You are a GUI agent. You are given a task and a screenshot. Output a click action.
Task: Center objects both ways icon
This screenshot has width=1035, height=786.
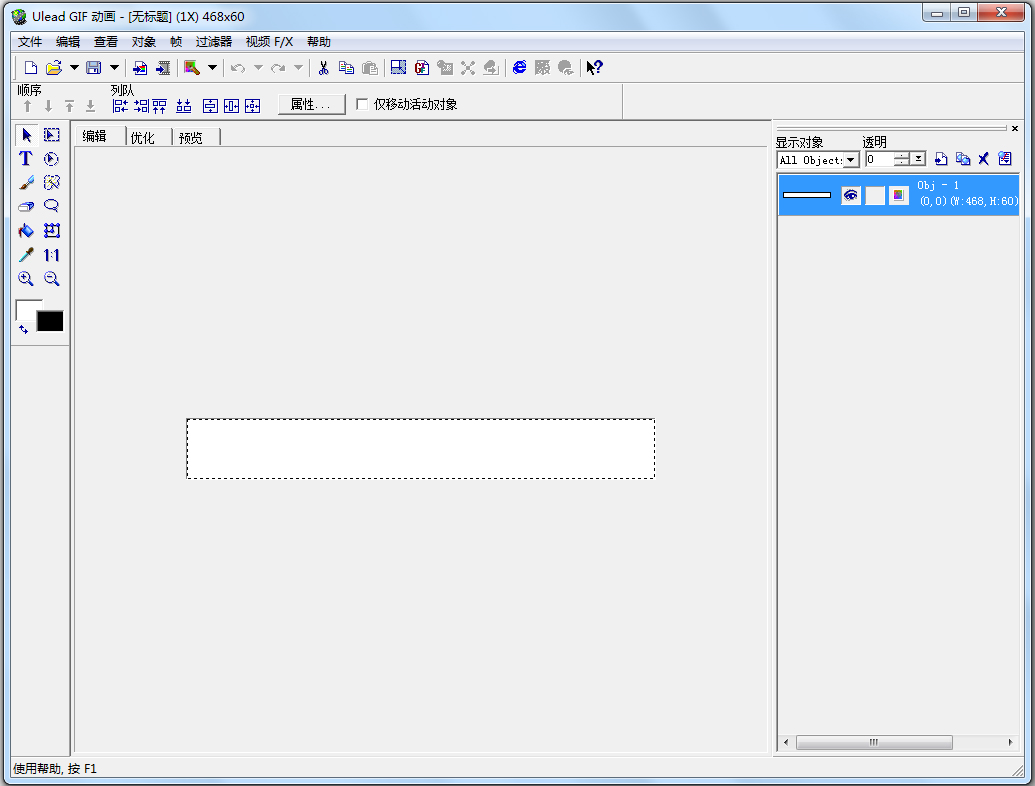point(252,106)
